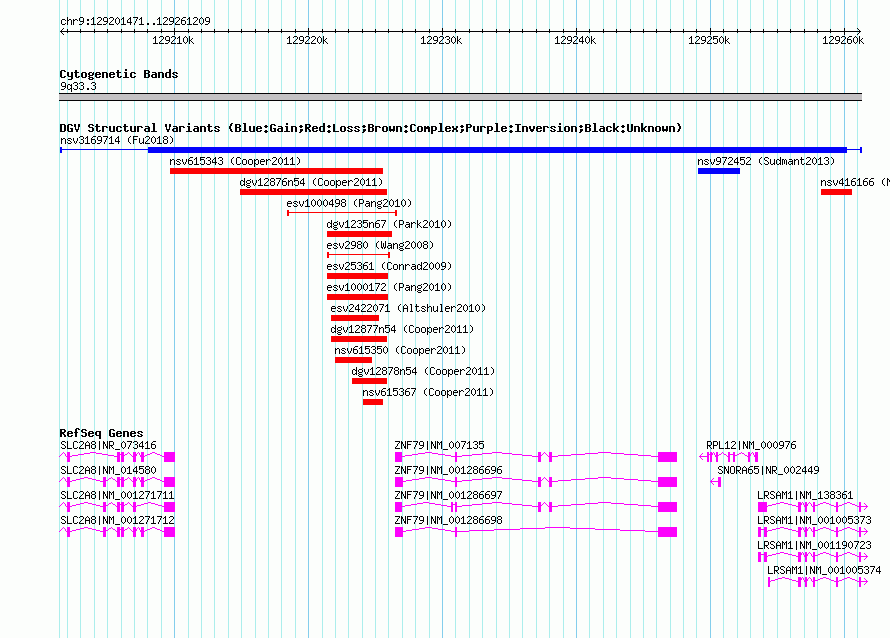Select the red bar under nsv416166
The image size is (890, 638).
[x=837, y=192]
